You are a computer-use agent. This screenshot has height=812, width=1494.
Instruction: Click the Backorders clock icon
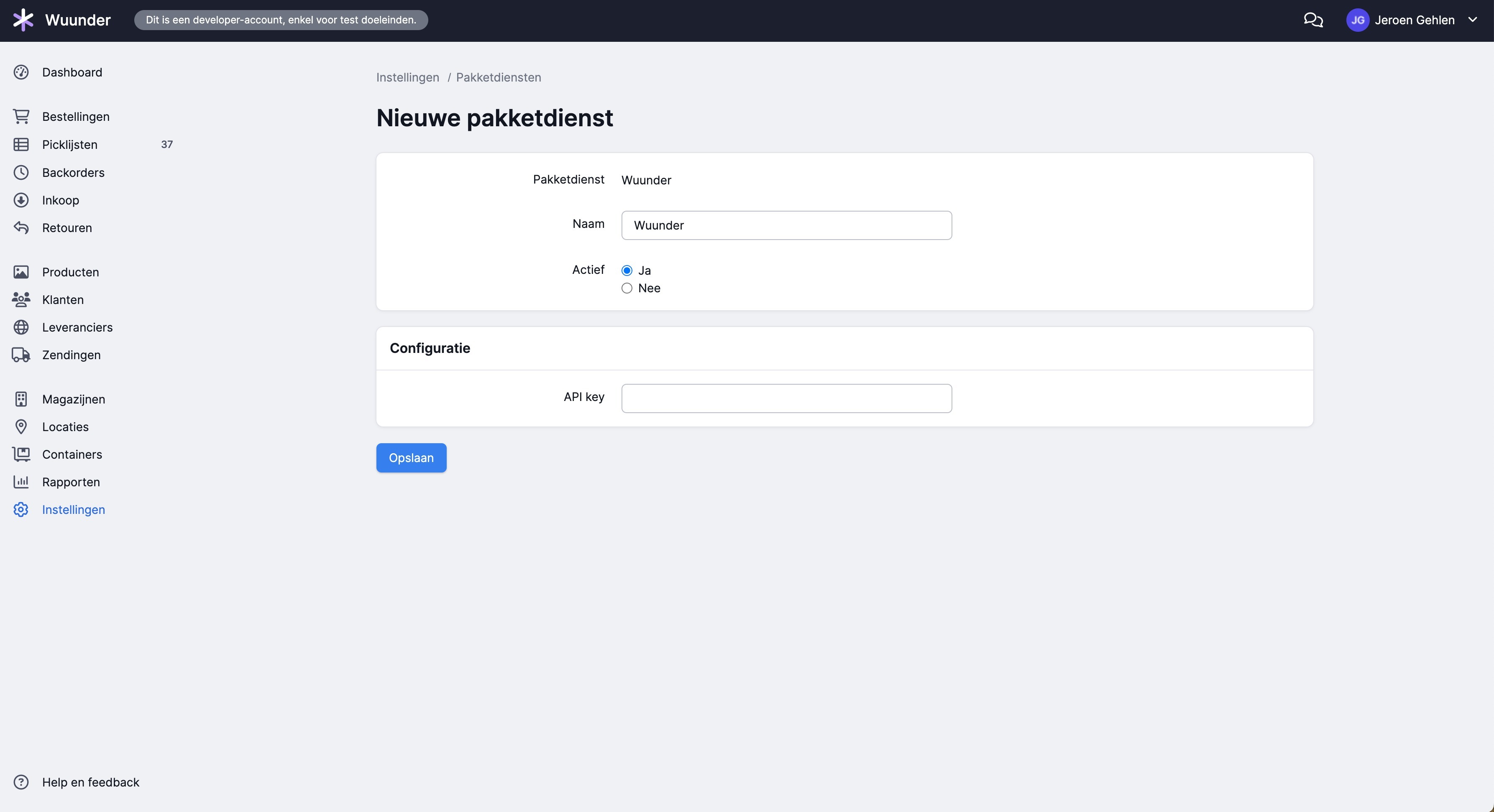(21, 172)
